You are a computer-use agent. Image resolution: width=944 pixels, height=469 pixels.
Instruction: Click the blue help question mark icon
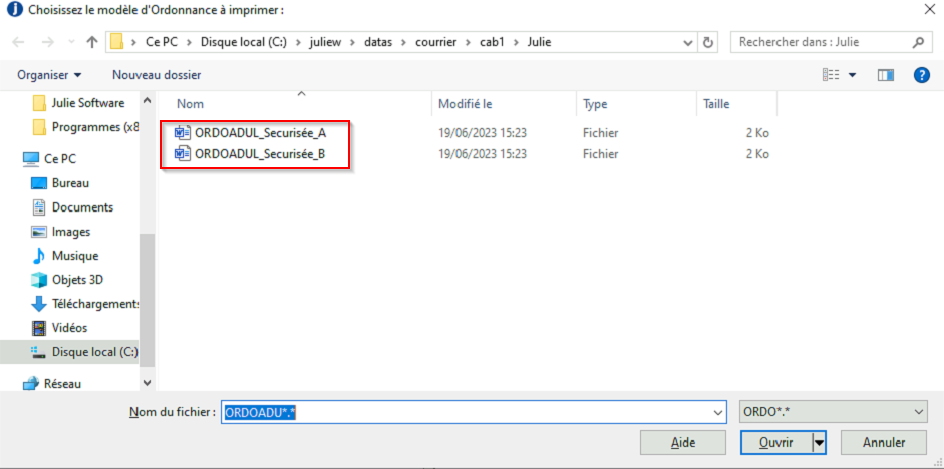point(922,75)
